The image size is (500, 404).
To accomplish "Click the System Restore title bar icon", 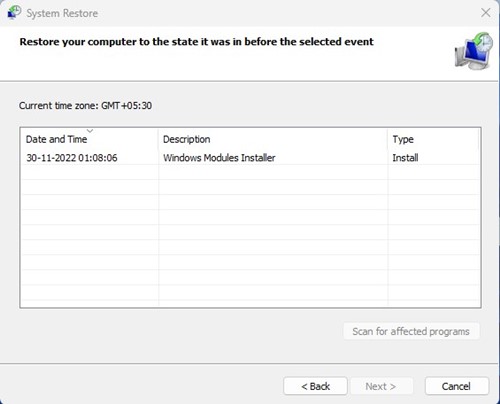I will pos(14,13).
